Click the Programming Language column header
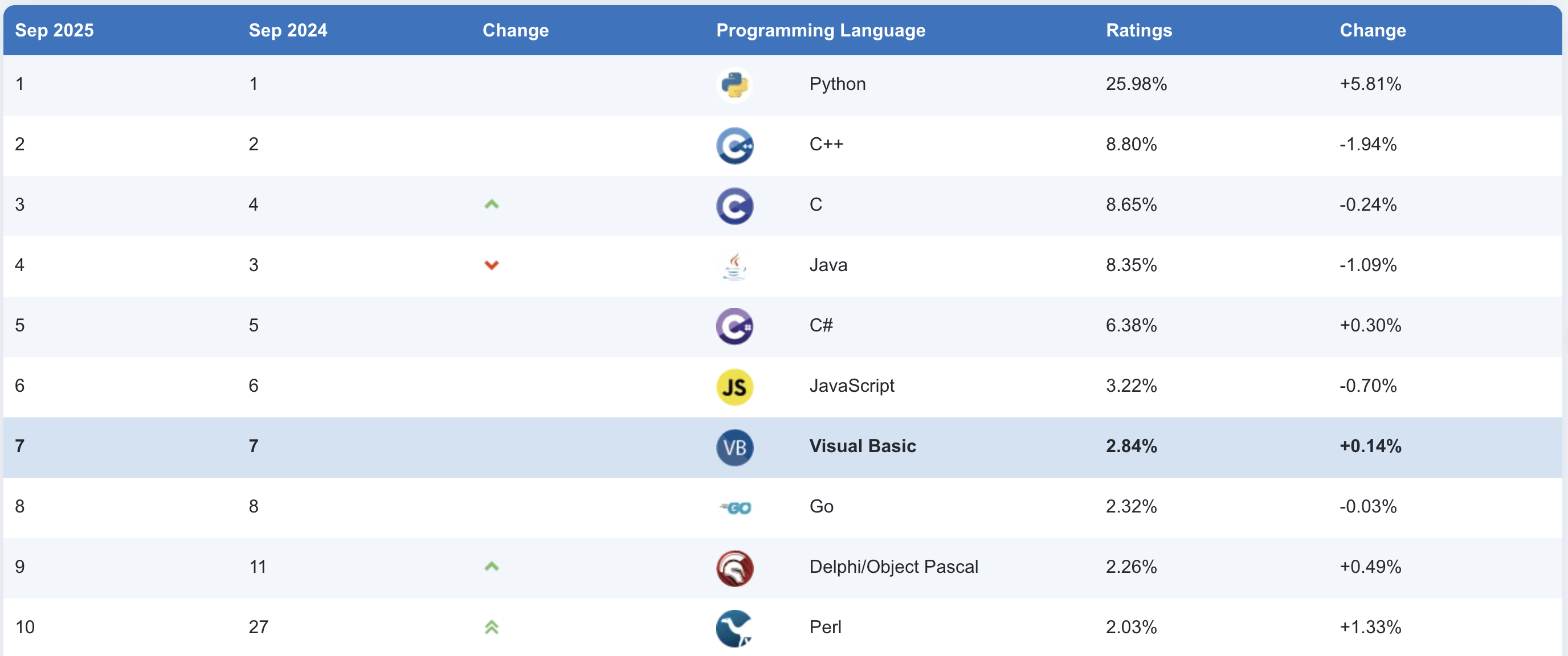 tap(820, 30)
